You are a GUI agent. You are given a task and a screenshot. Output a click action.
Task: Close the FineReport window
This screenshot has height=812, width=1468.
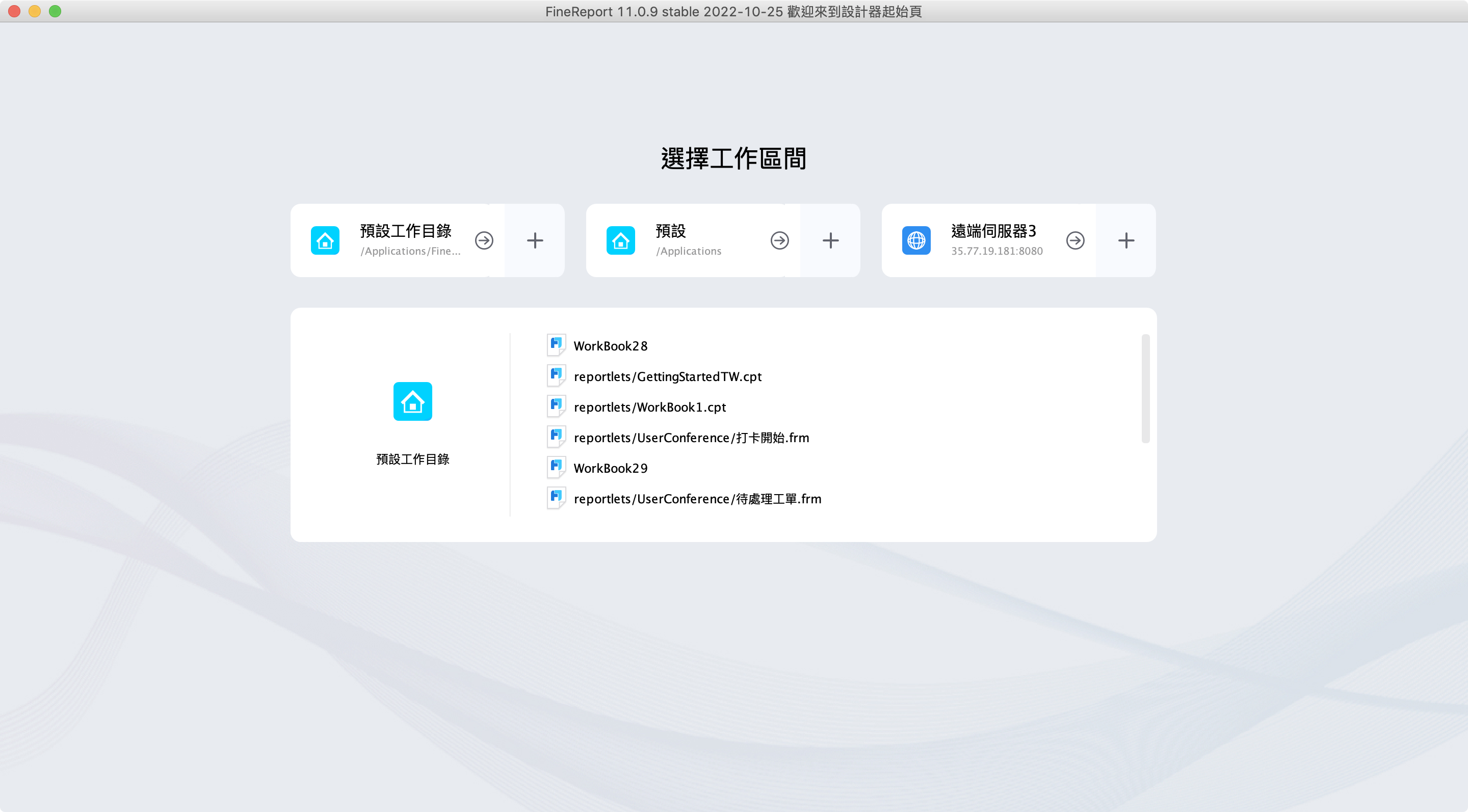(x=14, y=11)
